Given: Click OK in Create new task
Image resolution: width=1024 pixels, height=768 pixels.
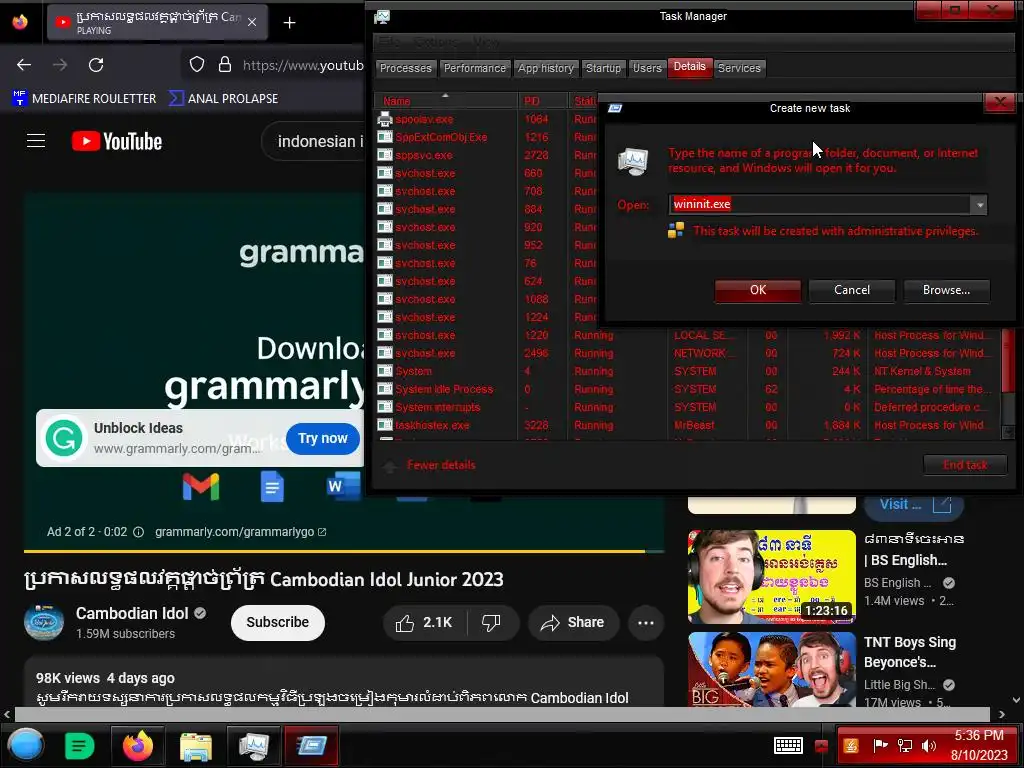Looking at the screenshot, I should 758,290.
